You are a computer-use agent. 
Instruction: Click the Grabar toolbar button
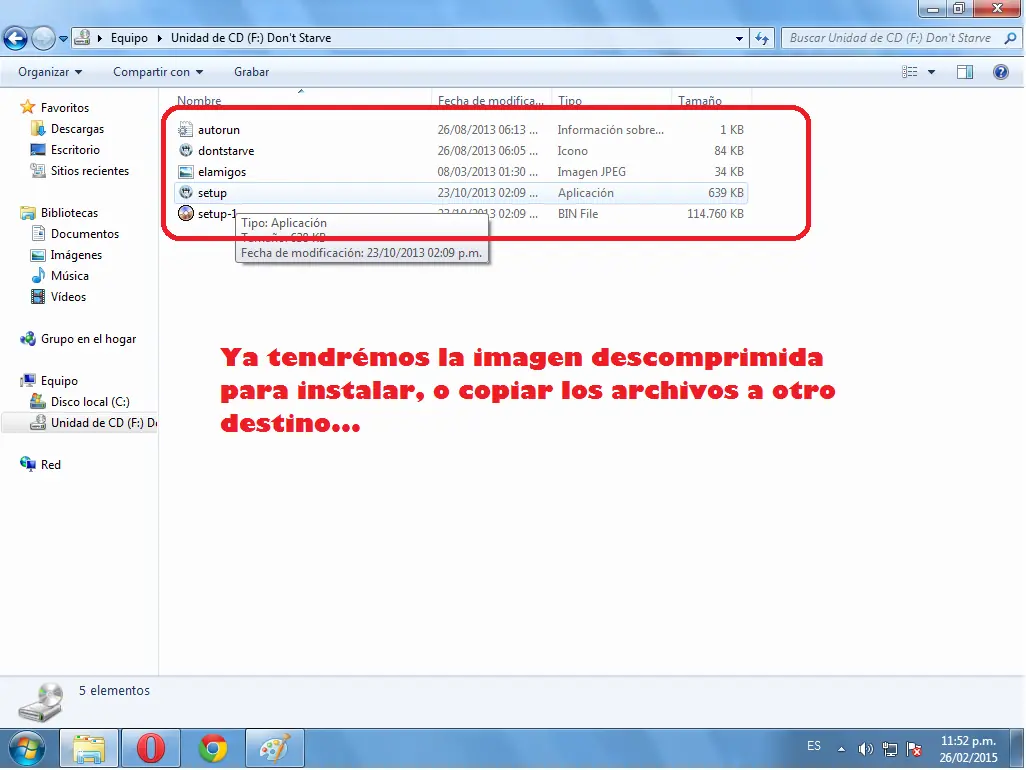click(251, 72)
